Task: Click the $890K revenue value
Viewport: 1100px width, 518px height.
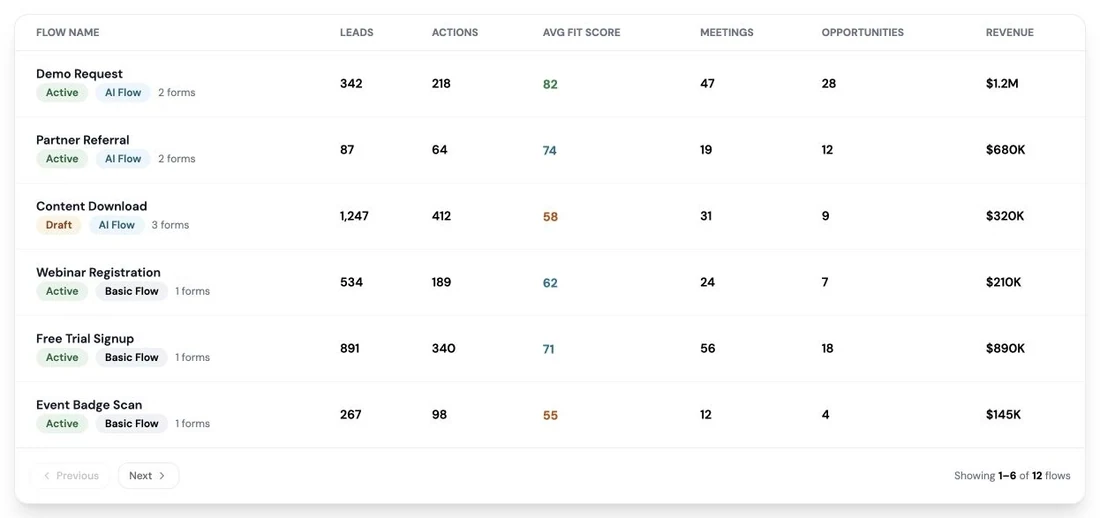Action: tap(1005, 348)
